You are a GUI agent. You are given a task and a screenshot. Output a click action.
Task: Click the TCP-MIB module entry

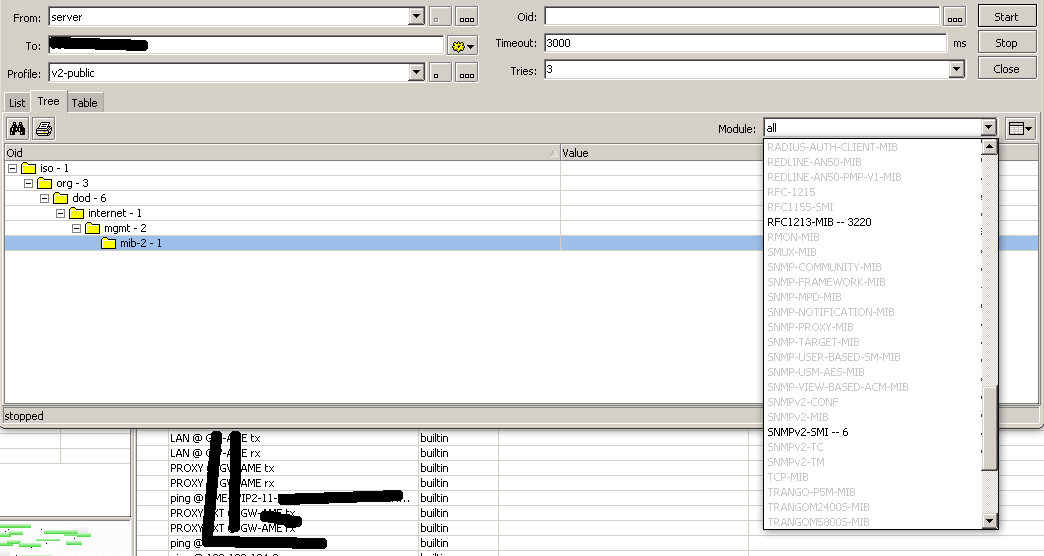(x=788, y=477)
